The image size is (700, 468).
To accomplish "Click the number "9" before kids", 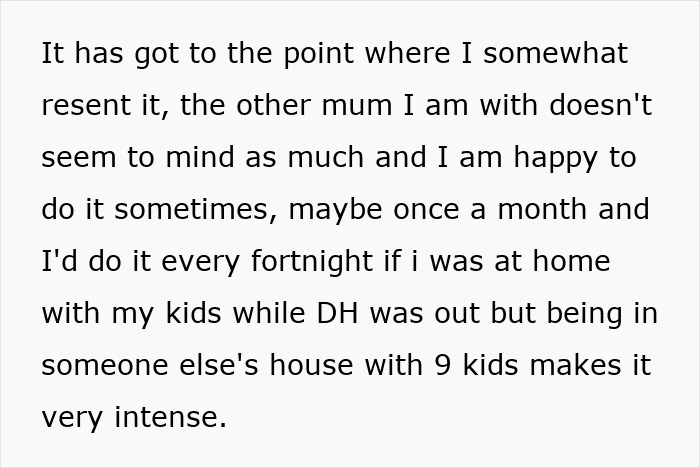I will [442, 365].
